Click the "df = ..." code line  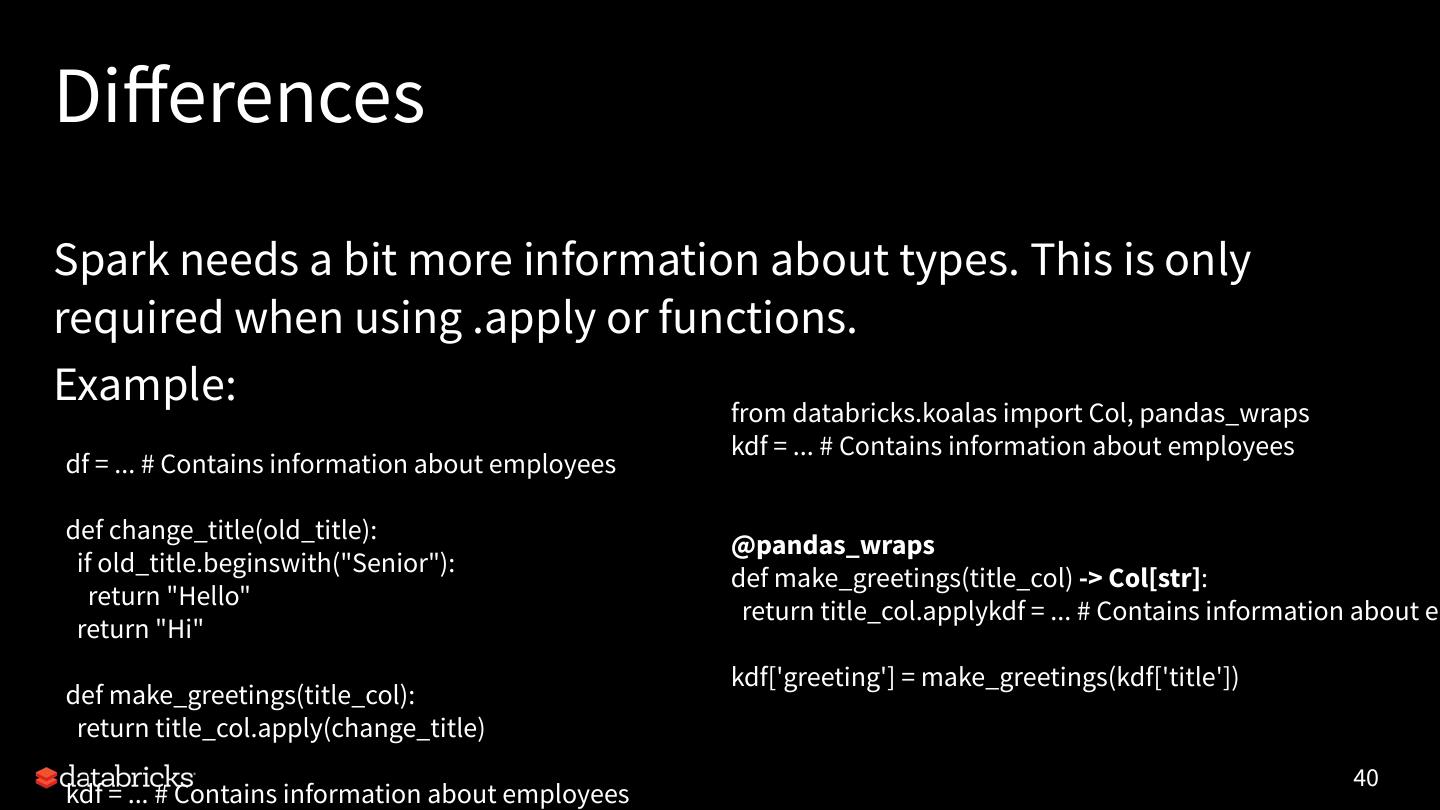pyautogui.click(x=340, y=464)
